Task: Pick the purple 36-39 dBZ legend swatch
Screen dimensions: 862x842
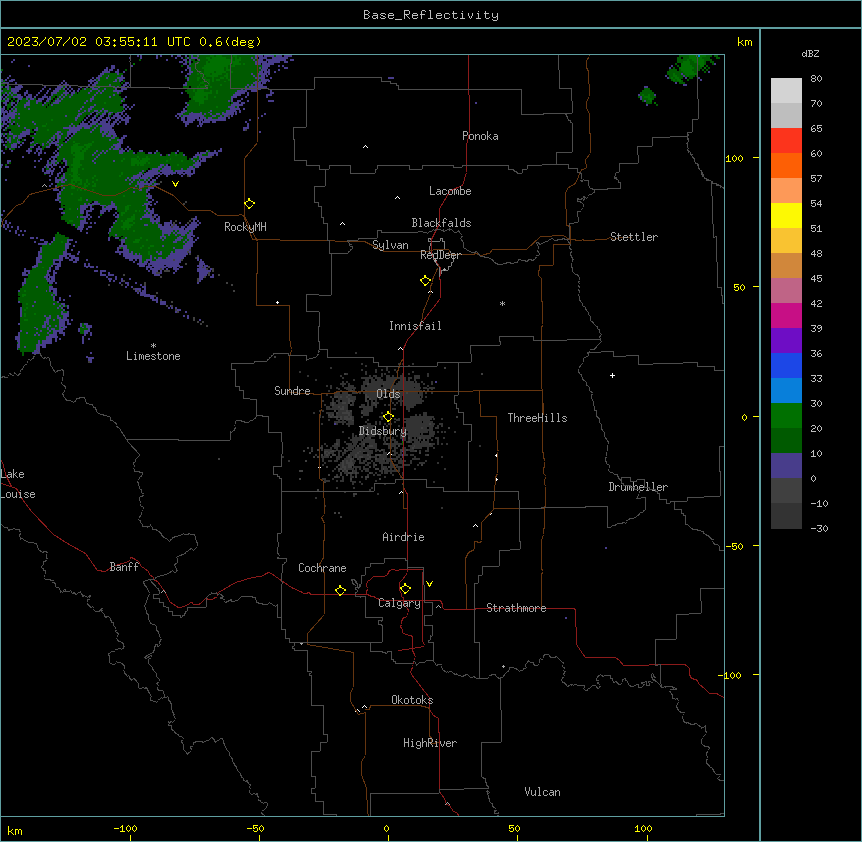Action: [786, 341]
